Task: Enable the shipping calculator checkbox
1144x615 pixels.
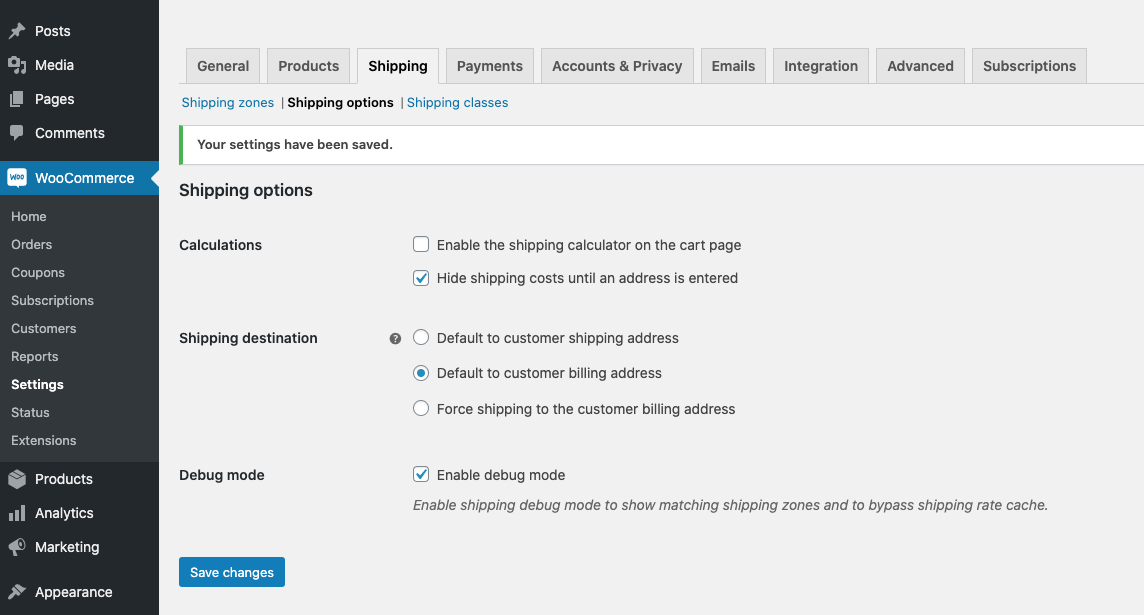Action: [x=421, y=245]
